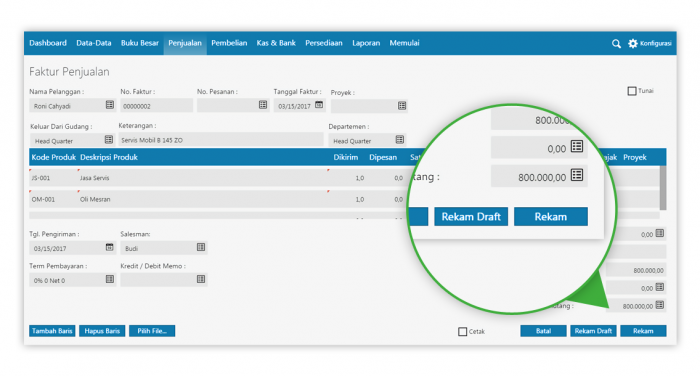Click the product table vertical scrollbar

(663, 188)
